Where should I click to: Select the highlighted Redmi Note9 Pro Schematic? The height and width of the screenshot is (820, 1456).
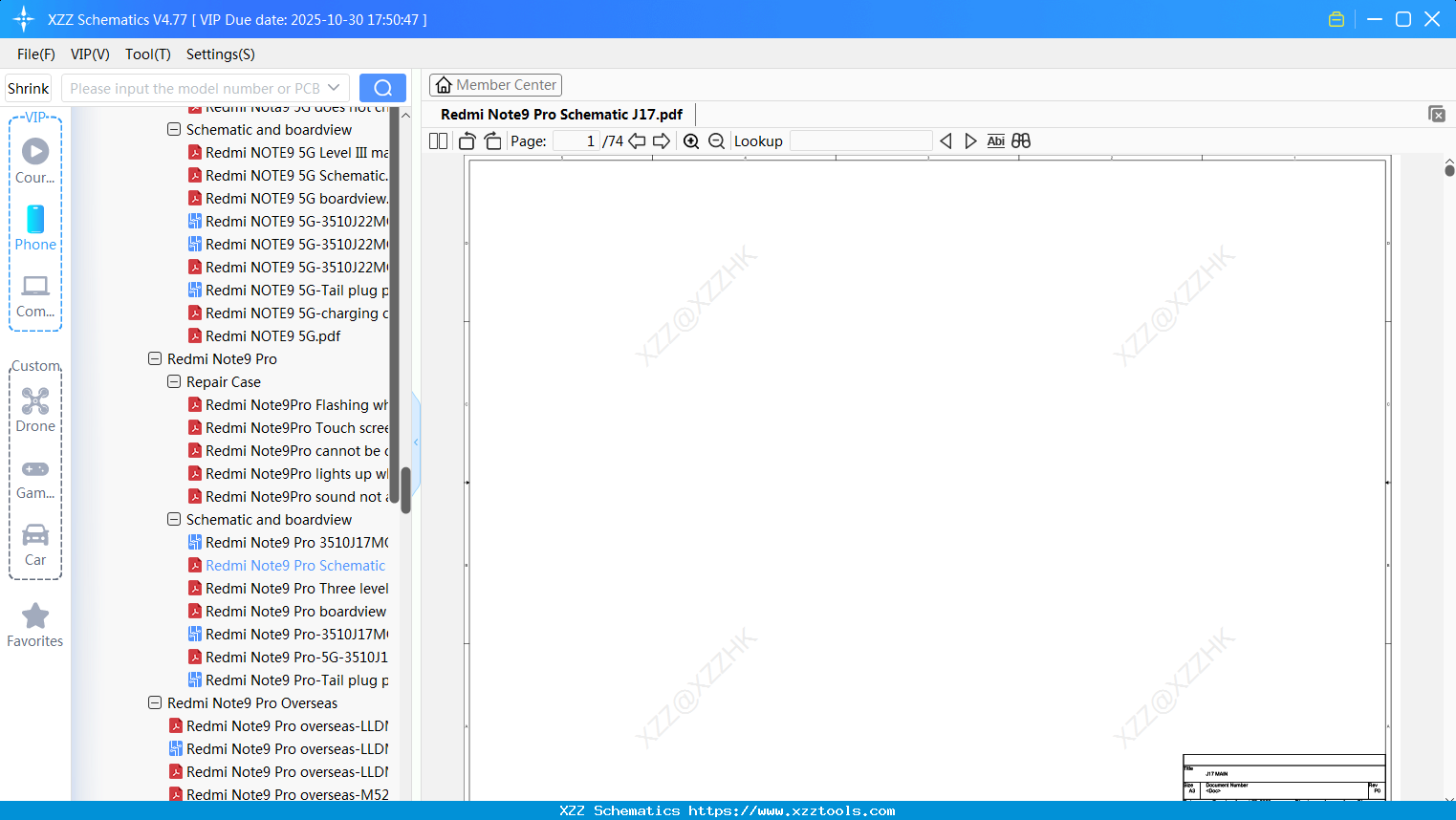pyautogui.click(x=287, y=566)
